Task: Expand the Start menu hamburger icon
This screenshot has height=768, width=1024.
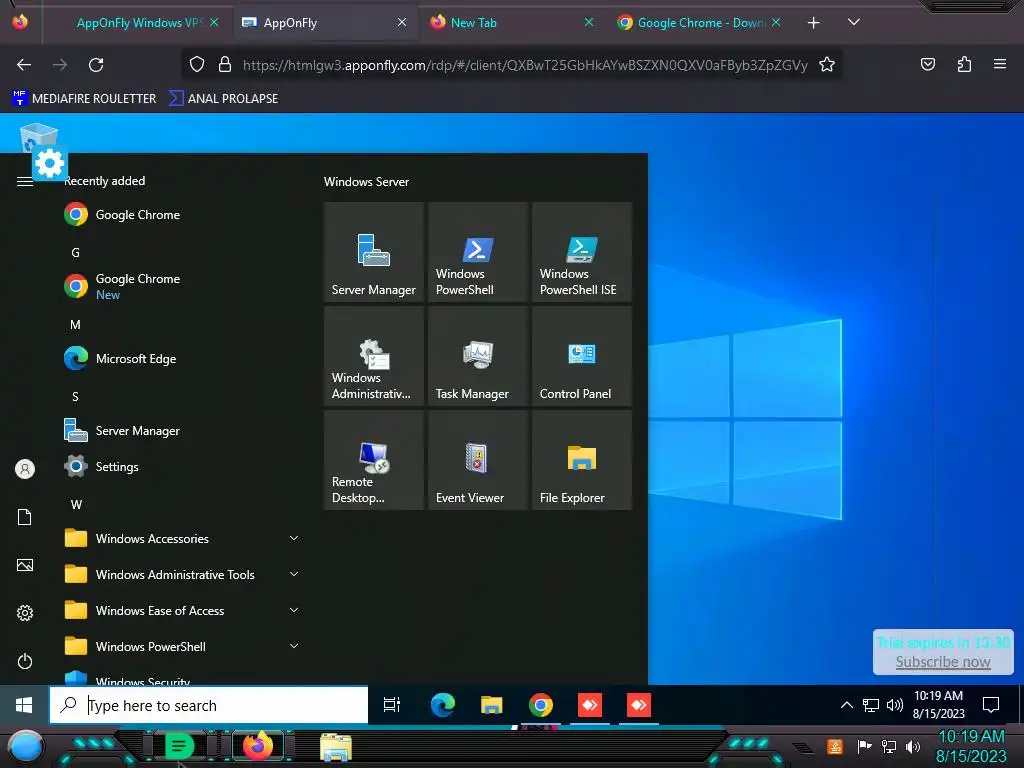Action: click(x=25, y=182)
